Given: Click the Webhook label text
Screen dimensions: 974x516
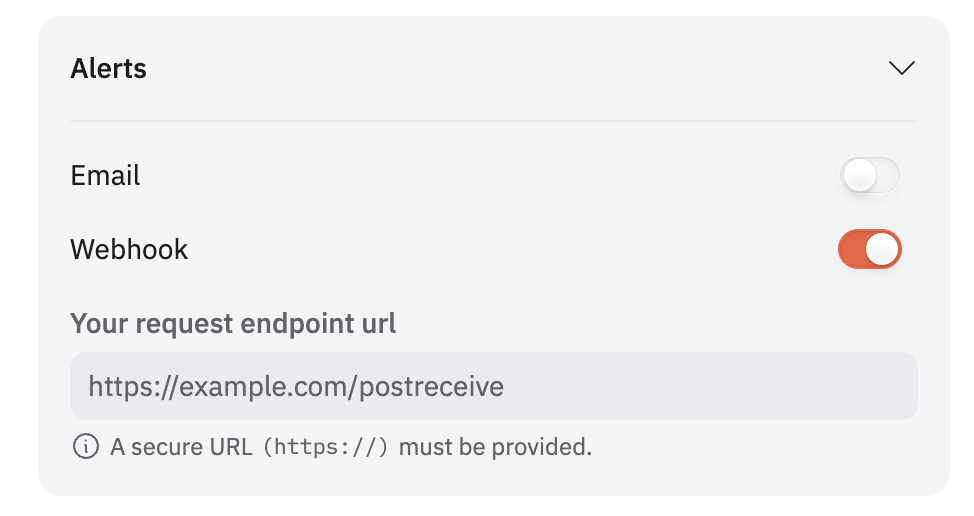Looking at the screenshot, I should 129,250.
